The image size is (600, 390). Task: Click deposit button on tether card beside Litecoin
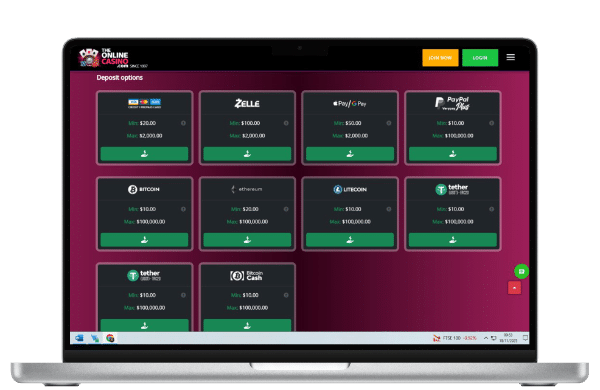coord(453,240)
